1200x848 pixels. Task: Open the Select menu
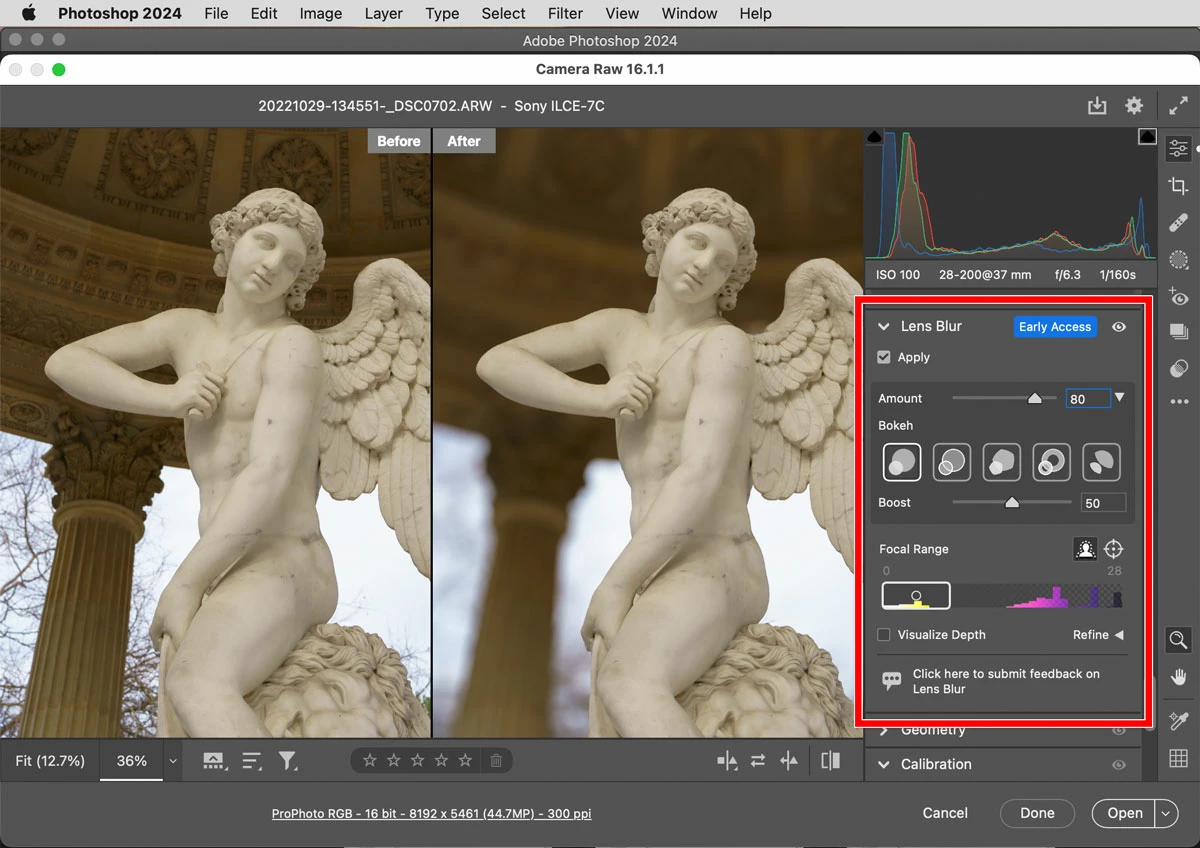point(503,13)
